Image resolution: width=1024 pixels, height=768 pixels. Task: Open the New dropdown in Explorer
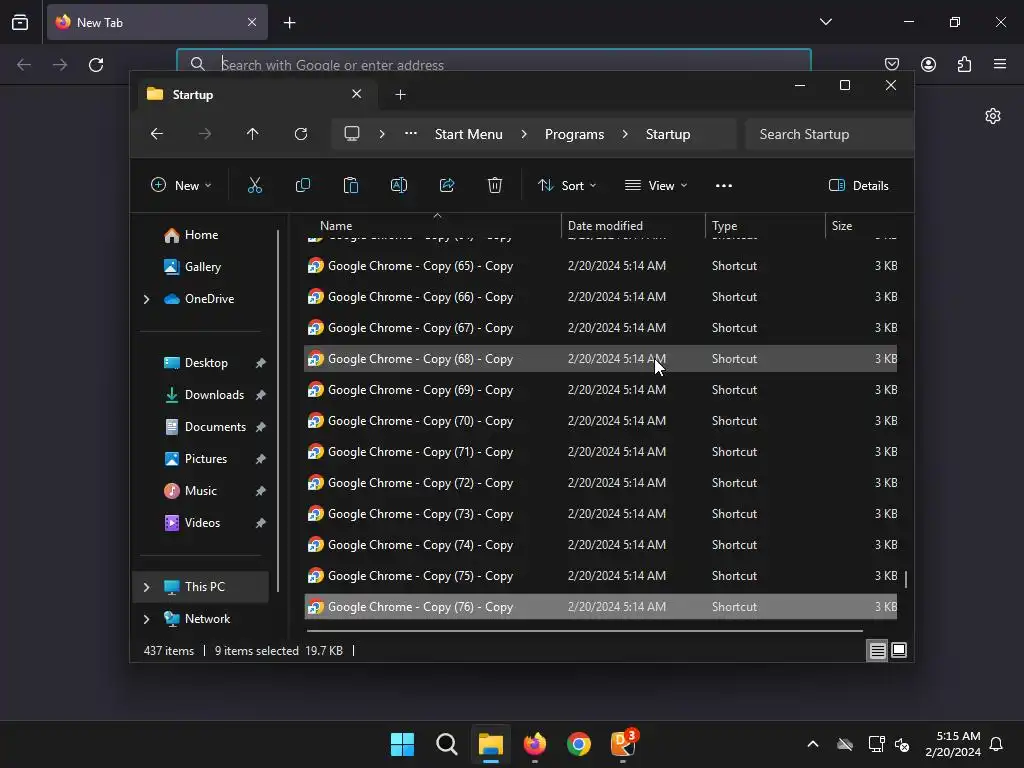tap(182, 185)
